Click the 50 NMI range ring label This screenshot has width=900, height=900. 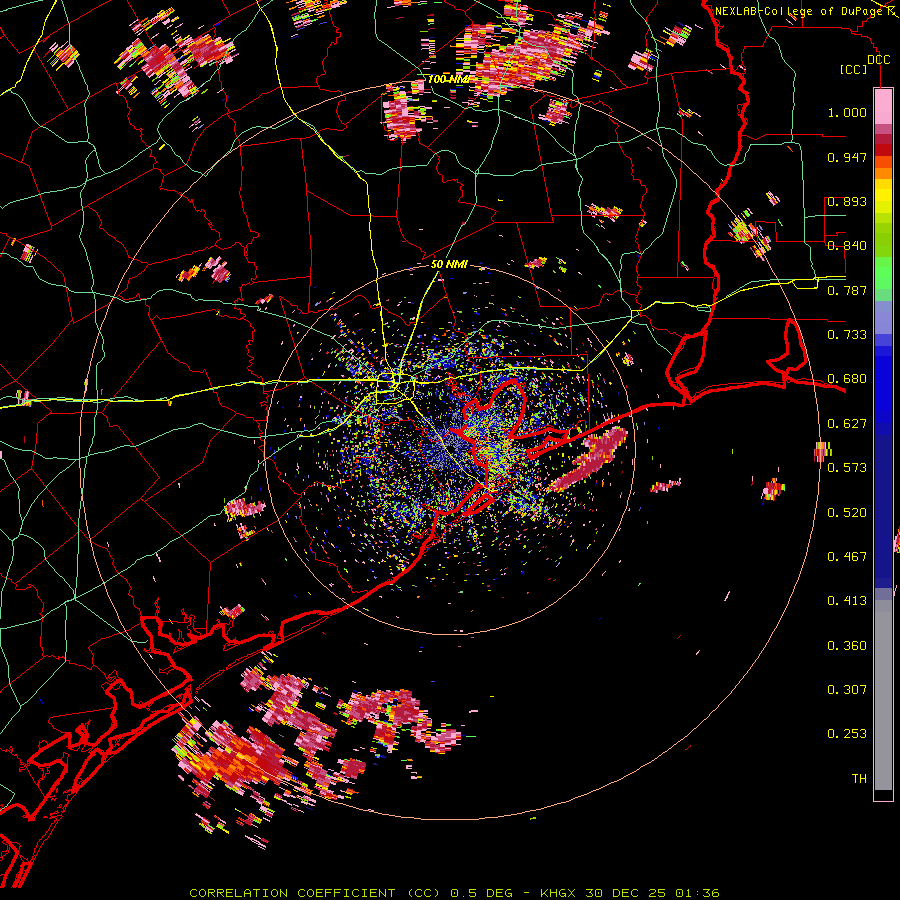[x=449, y=265]
